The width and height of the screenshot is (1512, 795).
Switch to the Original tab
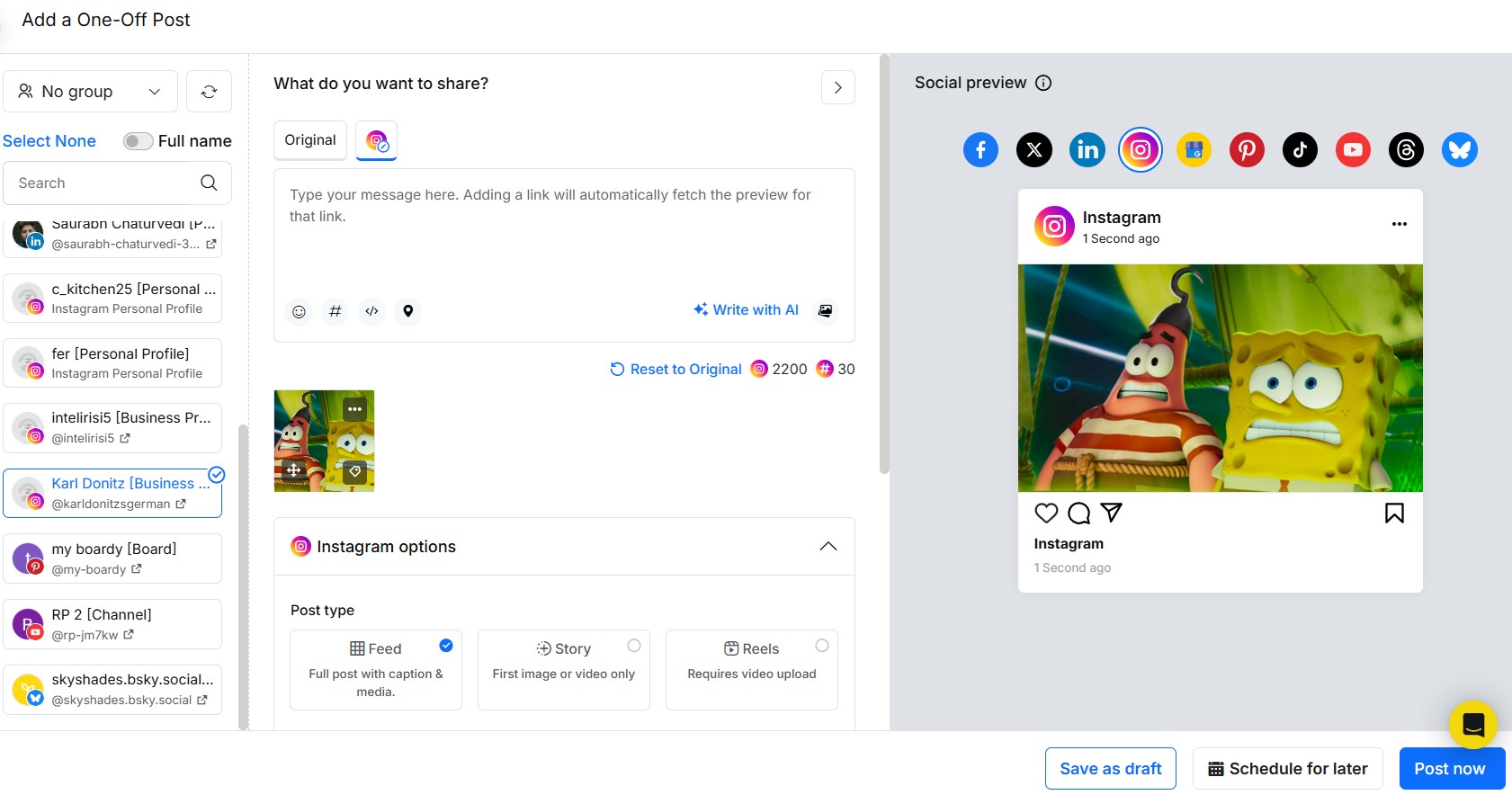(310, 140)
